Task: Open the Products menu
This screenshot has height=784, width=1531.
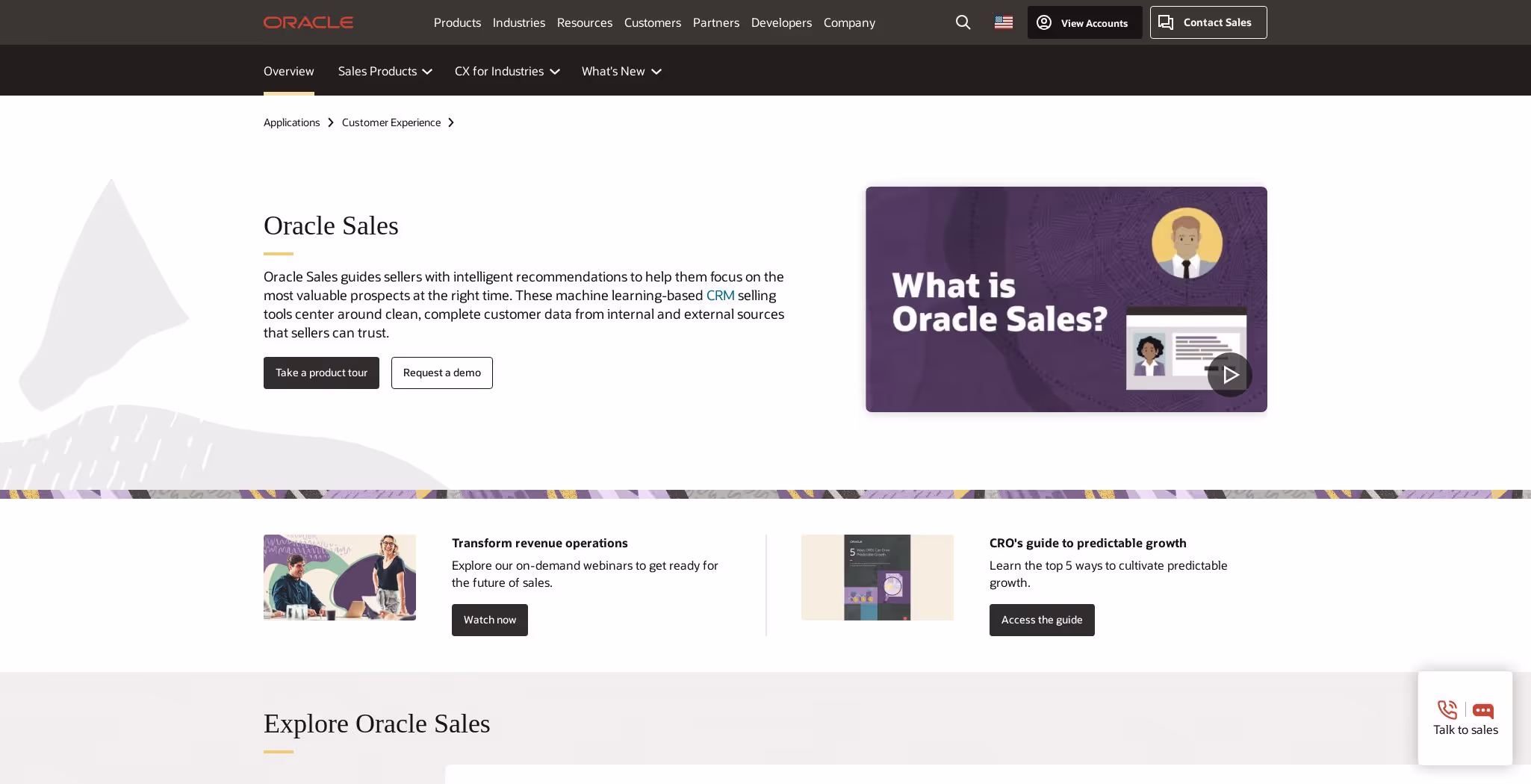Action: click(x=457, y=22)
